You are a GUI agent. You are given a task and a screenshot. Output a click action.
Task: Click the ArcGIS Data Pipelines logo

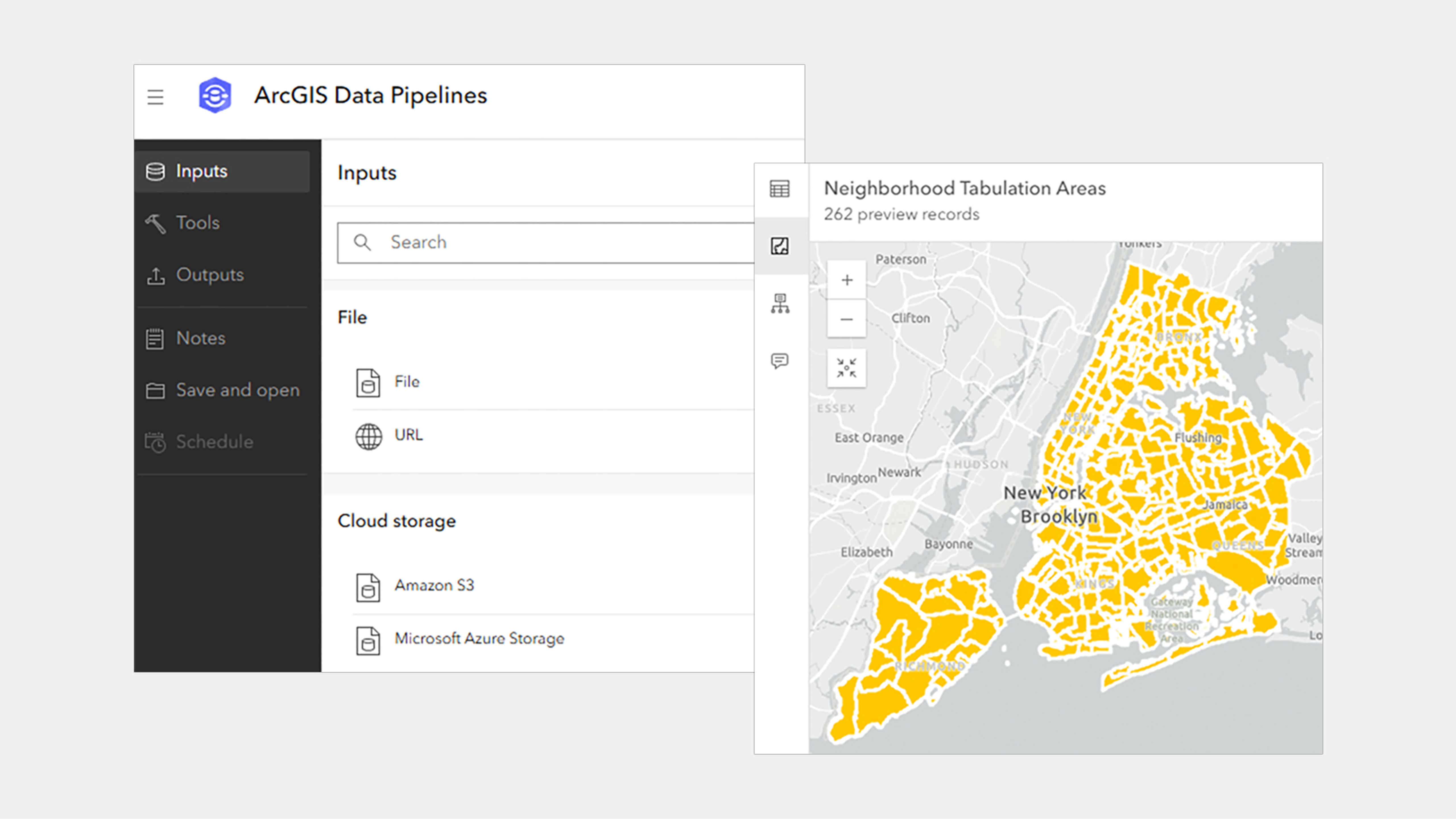click(215, 96)
